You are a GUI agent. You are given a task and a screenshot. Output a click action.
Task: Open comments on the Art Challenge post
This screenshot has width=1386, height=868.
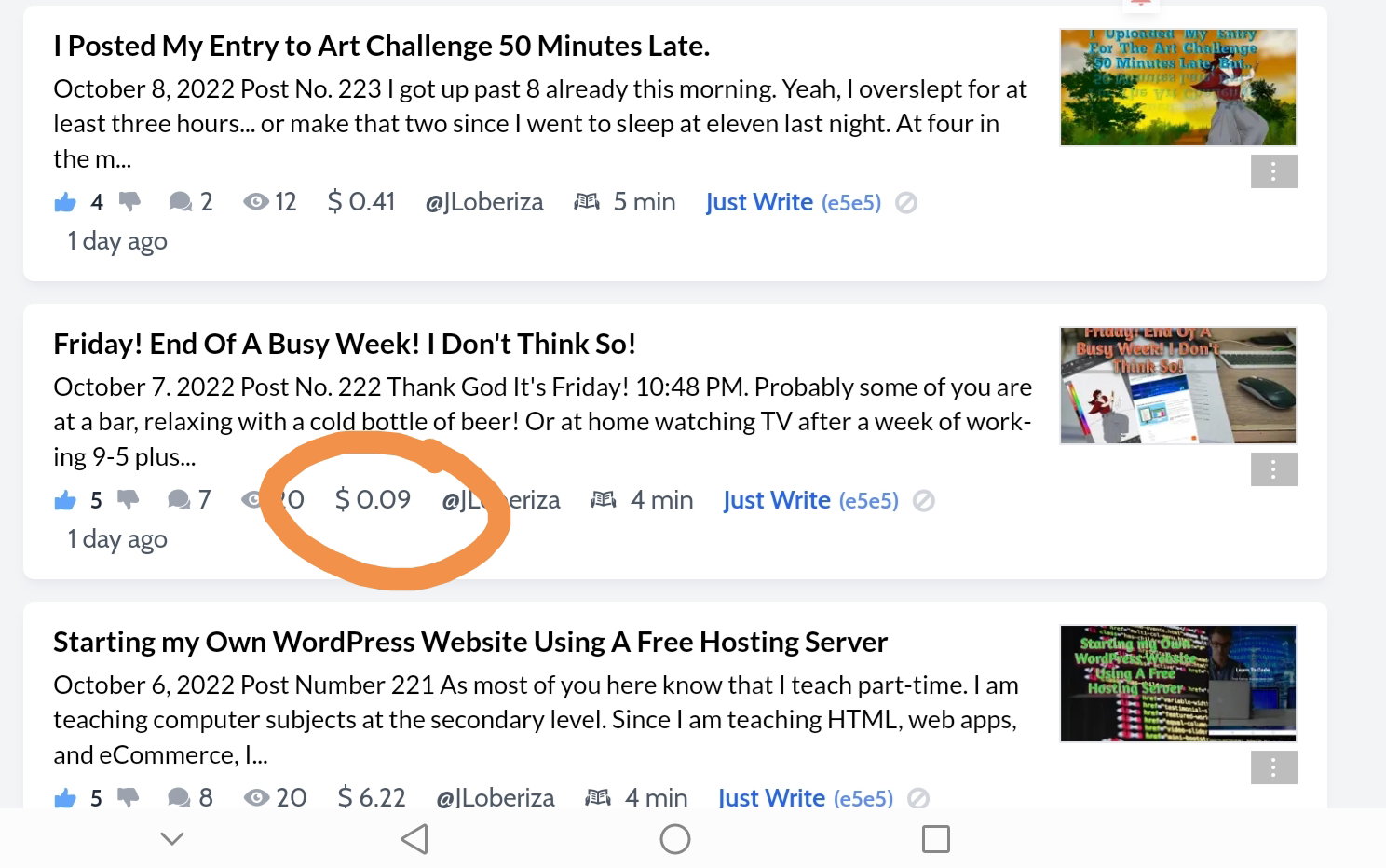pyautogui.click(x=181, y=202)
